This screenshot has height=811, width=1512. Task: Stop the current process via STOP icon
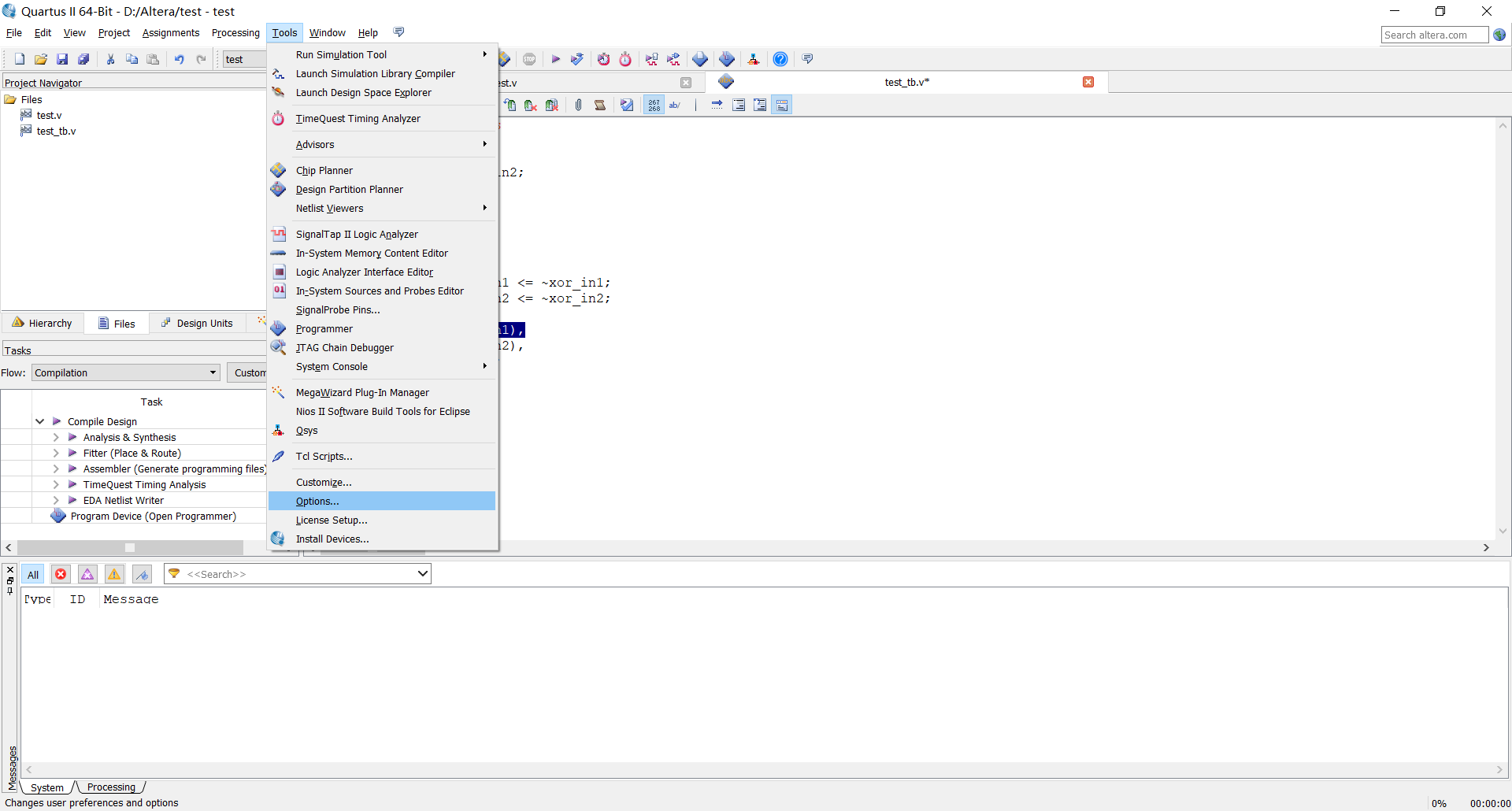[529, 58]
